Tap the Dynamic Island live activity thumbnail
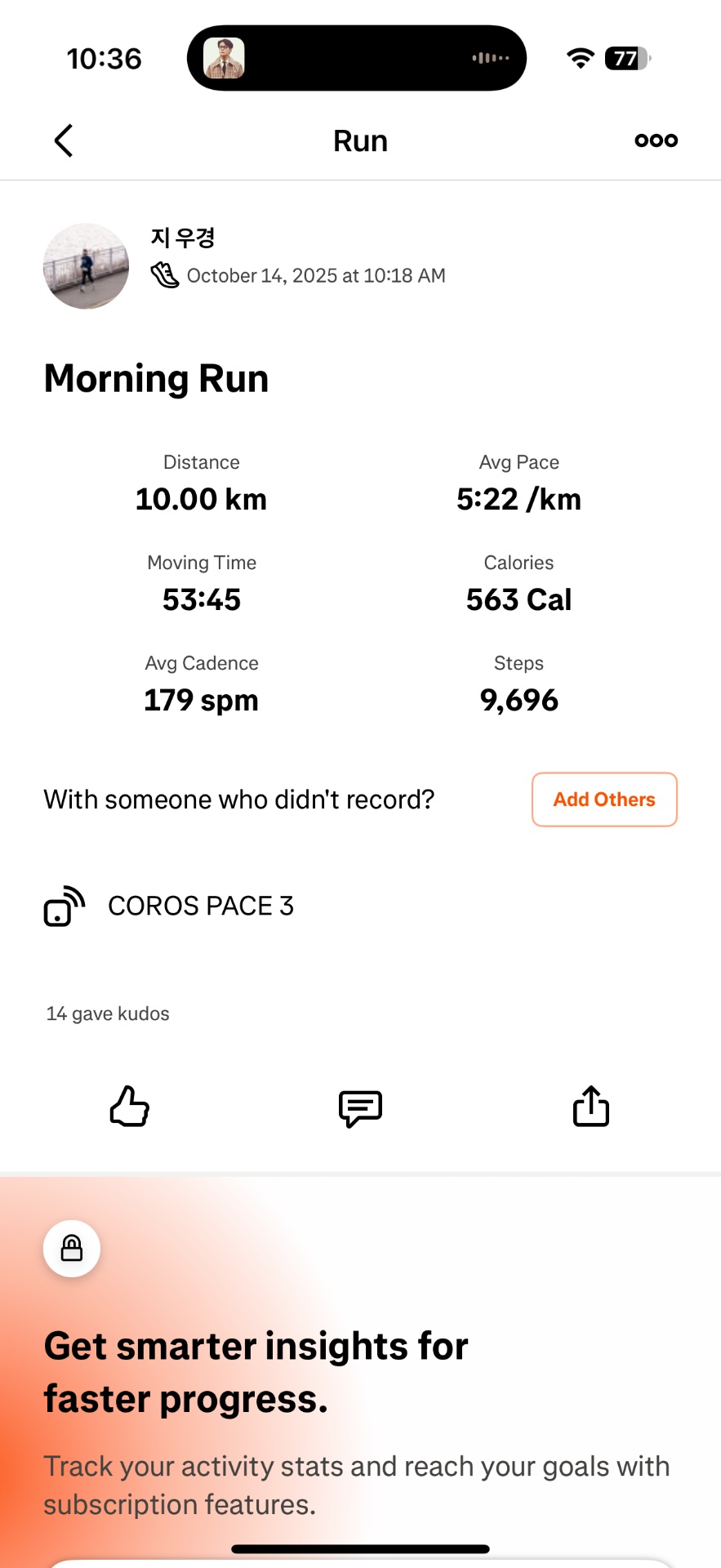Screen dimensions: 721x1568 click(224, 58)
